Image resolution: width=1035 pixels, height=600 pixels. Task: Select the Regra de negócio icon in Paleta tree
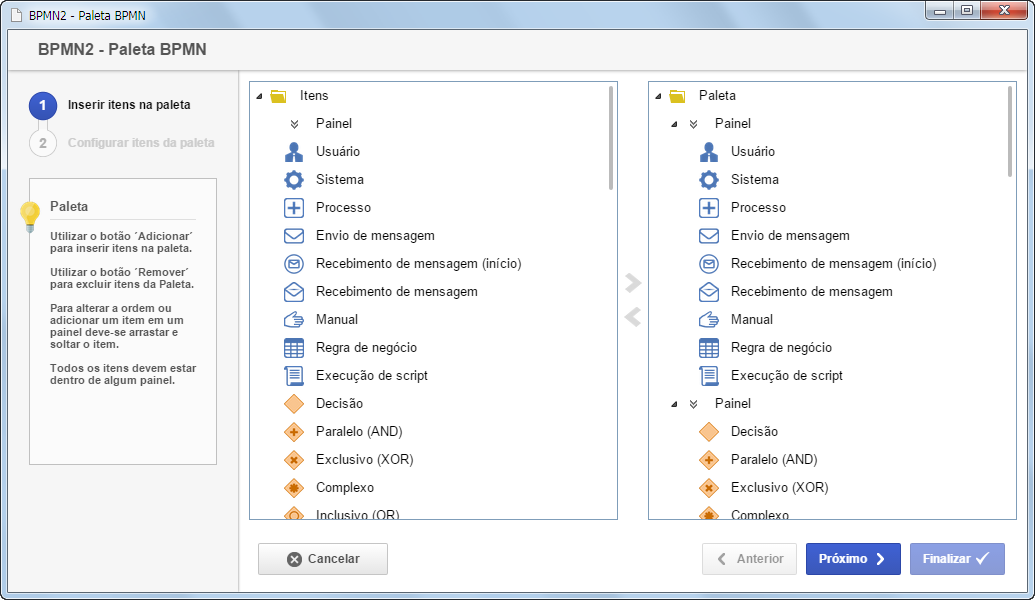pos(709,347)
